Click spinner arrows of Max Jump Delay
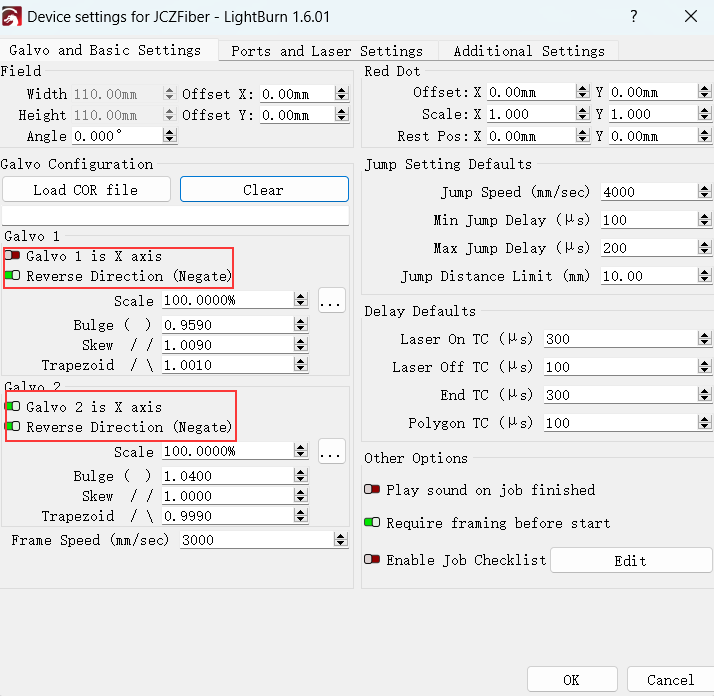 704,248
